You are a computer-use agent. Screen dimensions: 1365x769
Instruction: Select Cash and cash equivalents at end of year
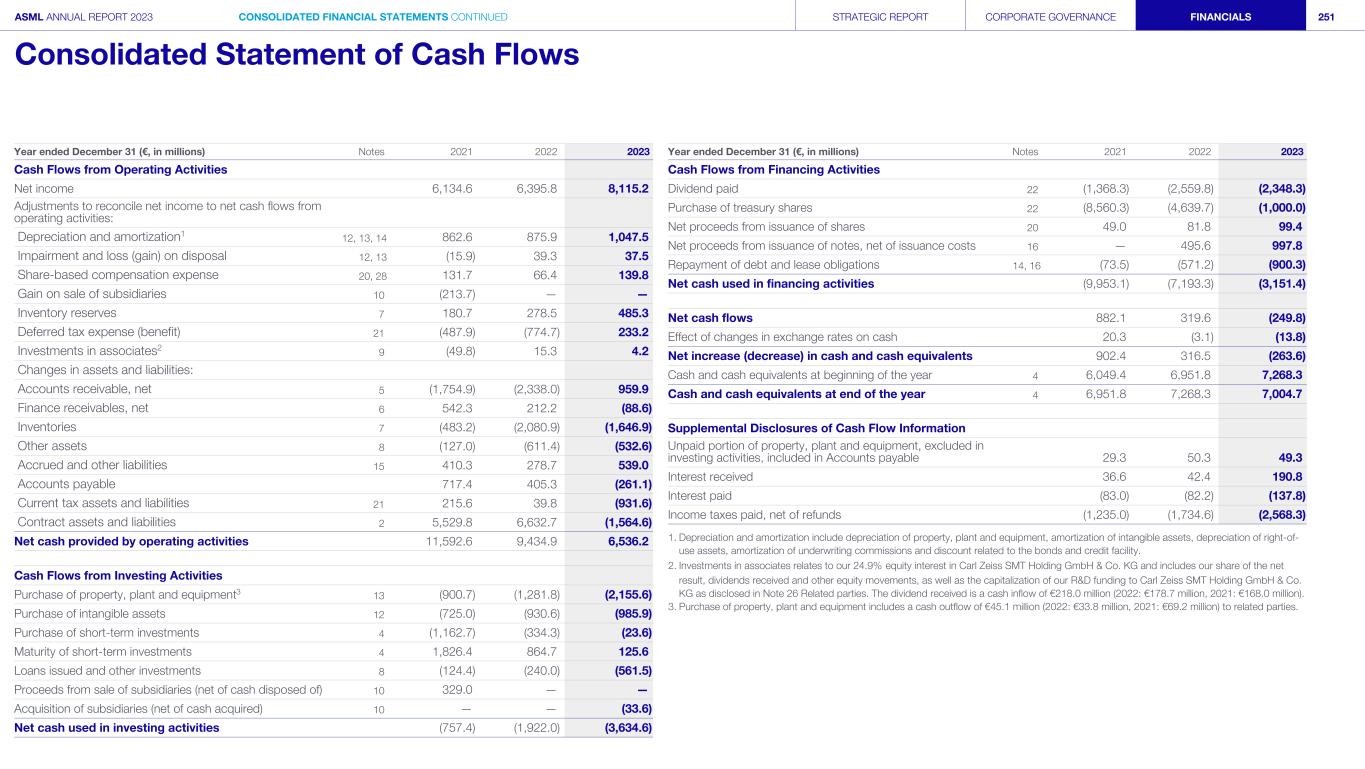point(796,394)
